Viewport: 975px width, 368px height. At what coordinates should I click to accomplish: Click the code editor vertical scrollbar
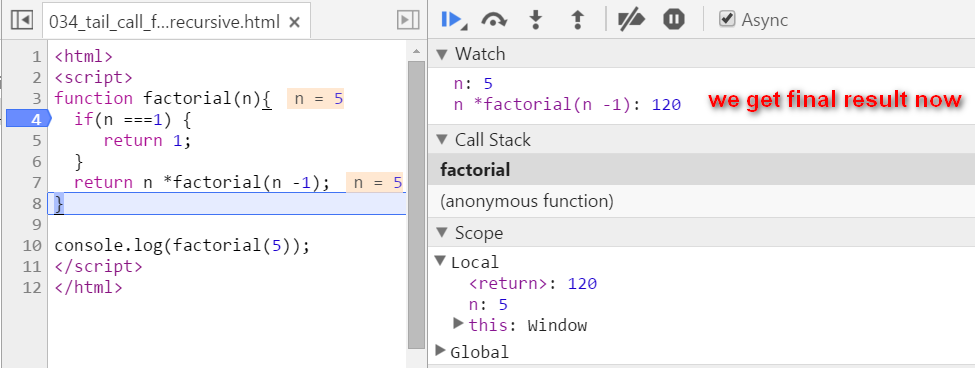click(x=416, y=204)
